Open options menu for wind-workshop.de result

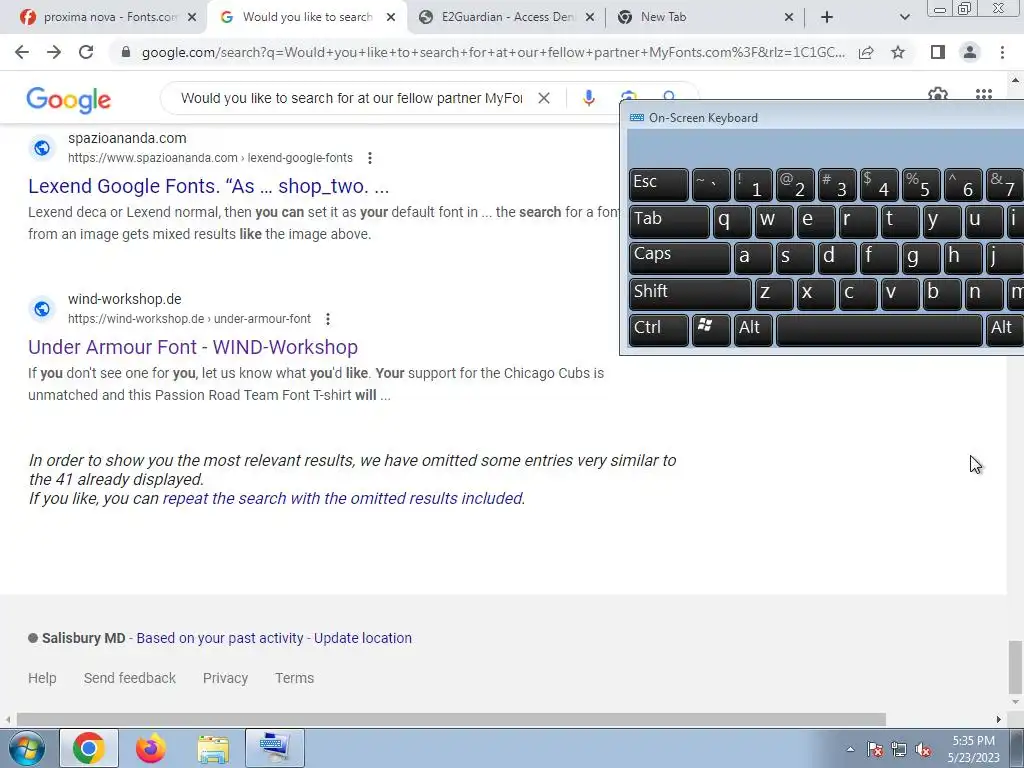[328, 319]
